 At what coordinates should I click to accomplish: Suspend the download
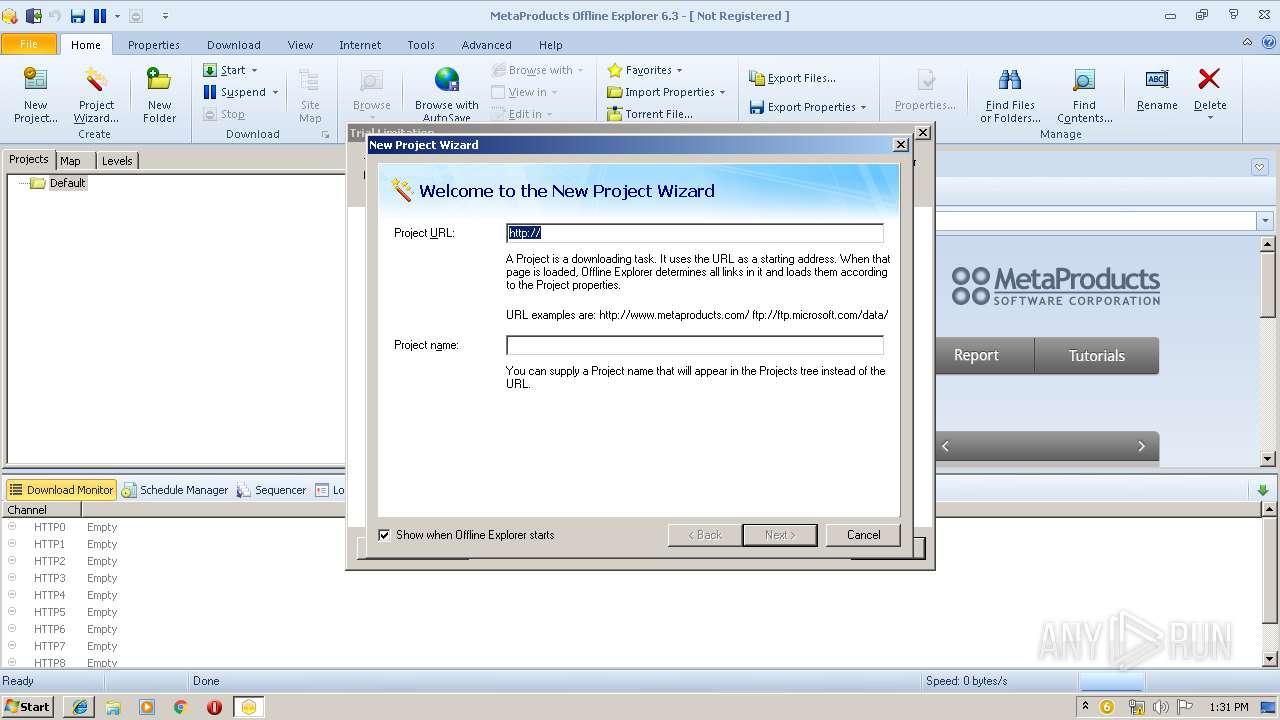[x=235, y=92]
